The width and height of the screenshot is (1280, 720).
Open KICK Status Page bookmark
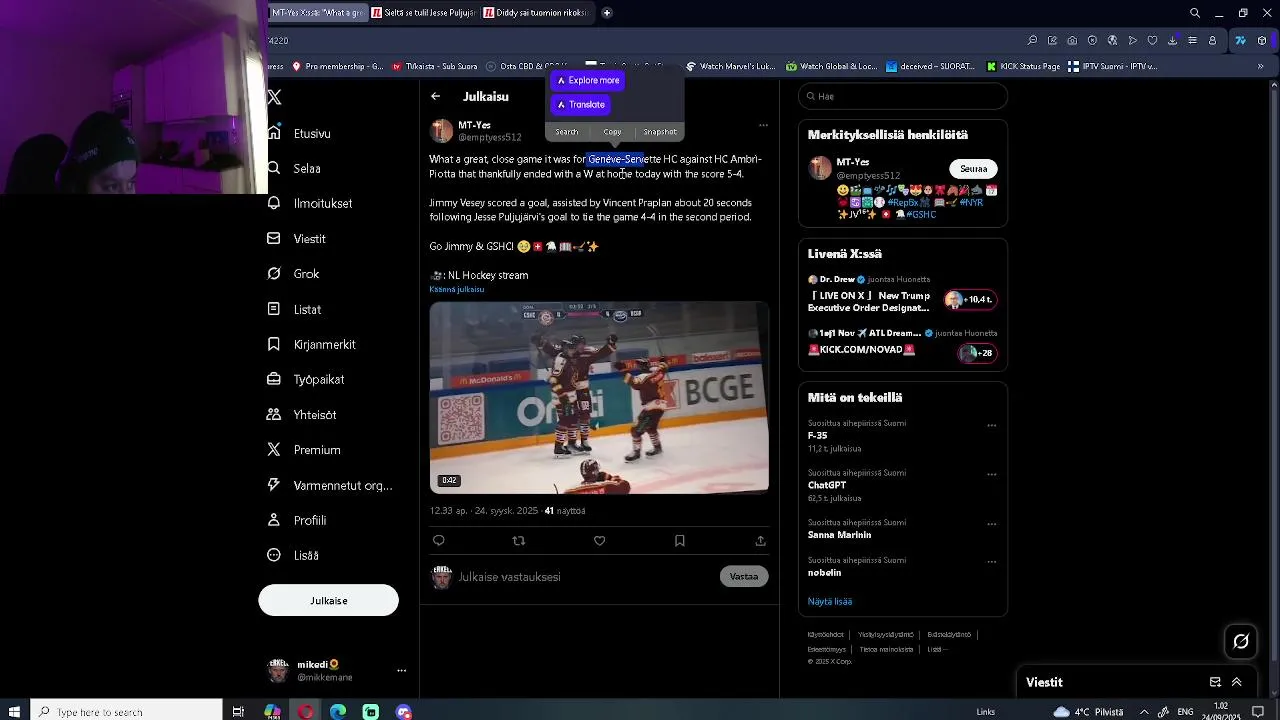click(1023, 67)
